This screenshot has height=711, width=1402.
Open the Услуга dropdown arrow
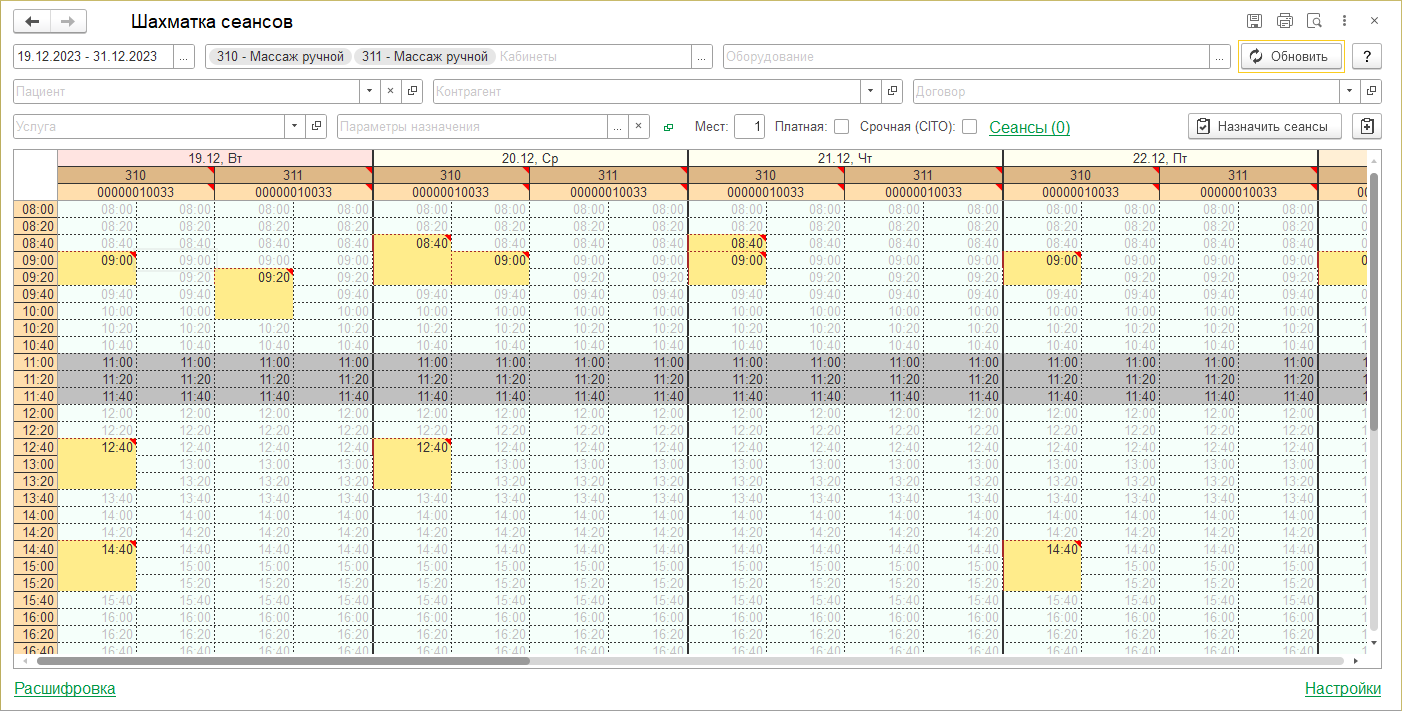(294, 127)
